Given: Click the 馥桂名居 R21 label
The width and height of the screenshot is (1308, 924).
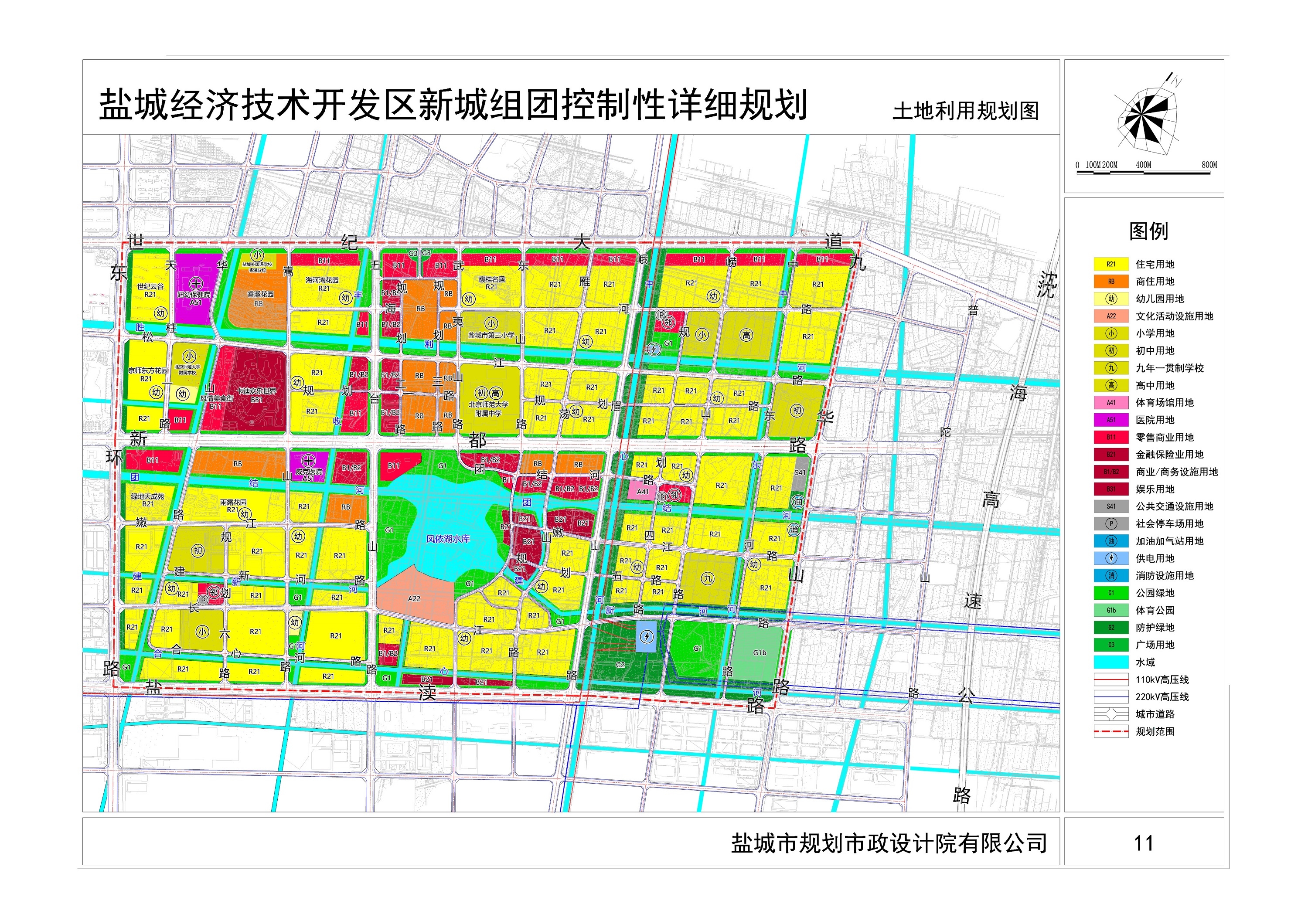Looking at the screenshot, I should [x=491, y=283].
